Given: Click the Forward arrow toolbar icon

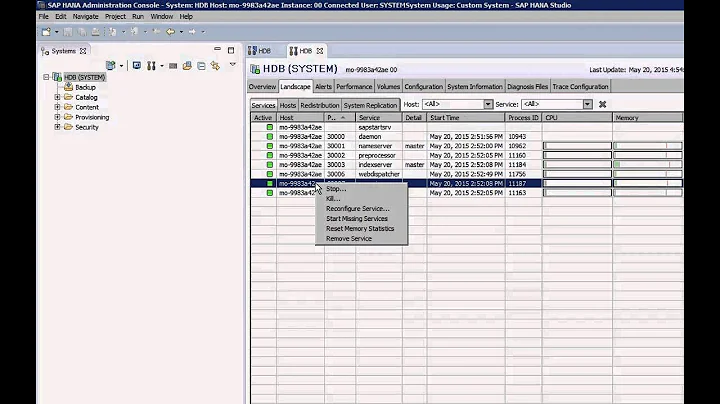Looking at the screenshot, I should click(192, 32).
